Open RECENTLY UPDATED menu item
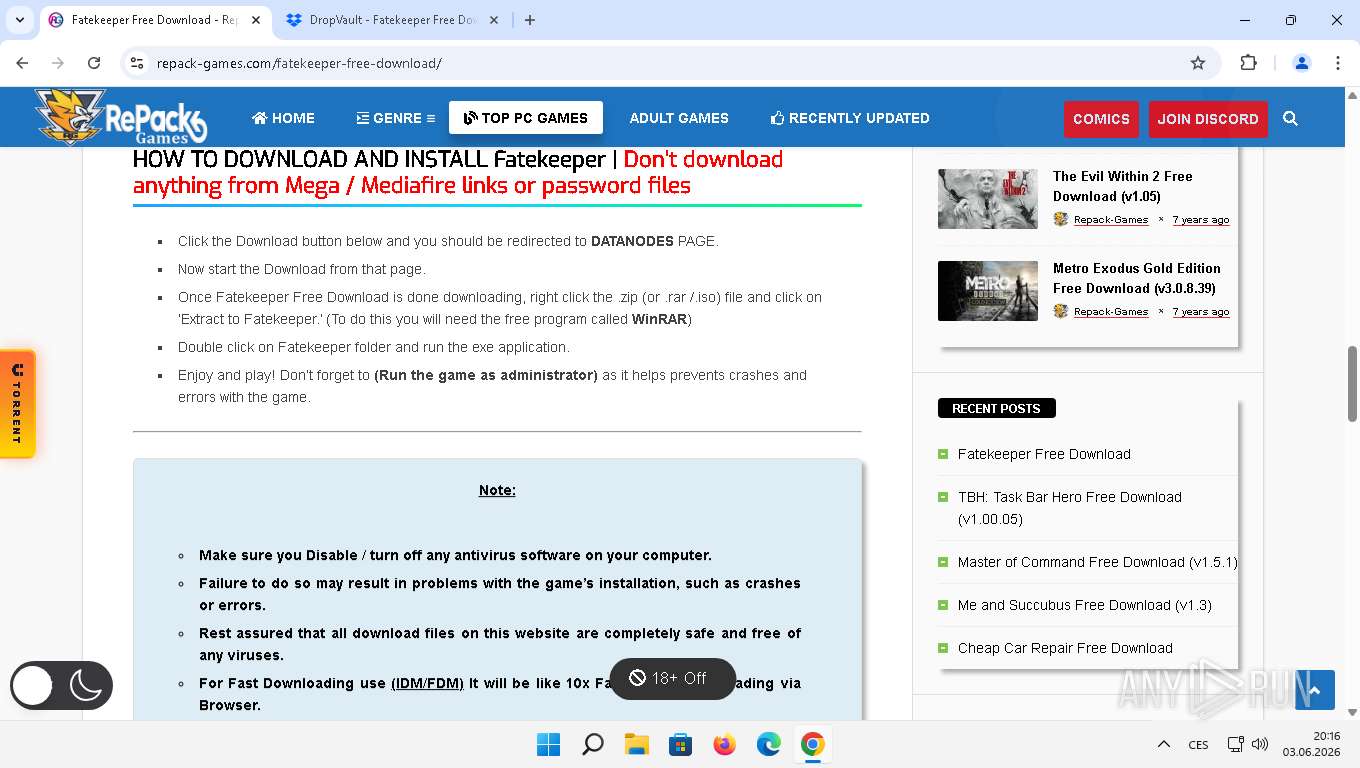The image size is (1360, 768). tap(850, 118)
